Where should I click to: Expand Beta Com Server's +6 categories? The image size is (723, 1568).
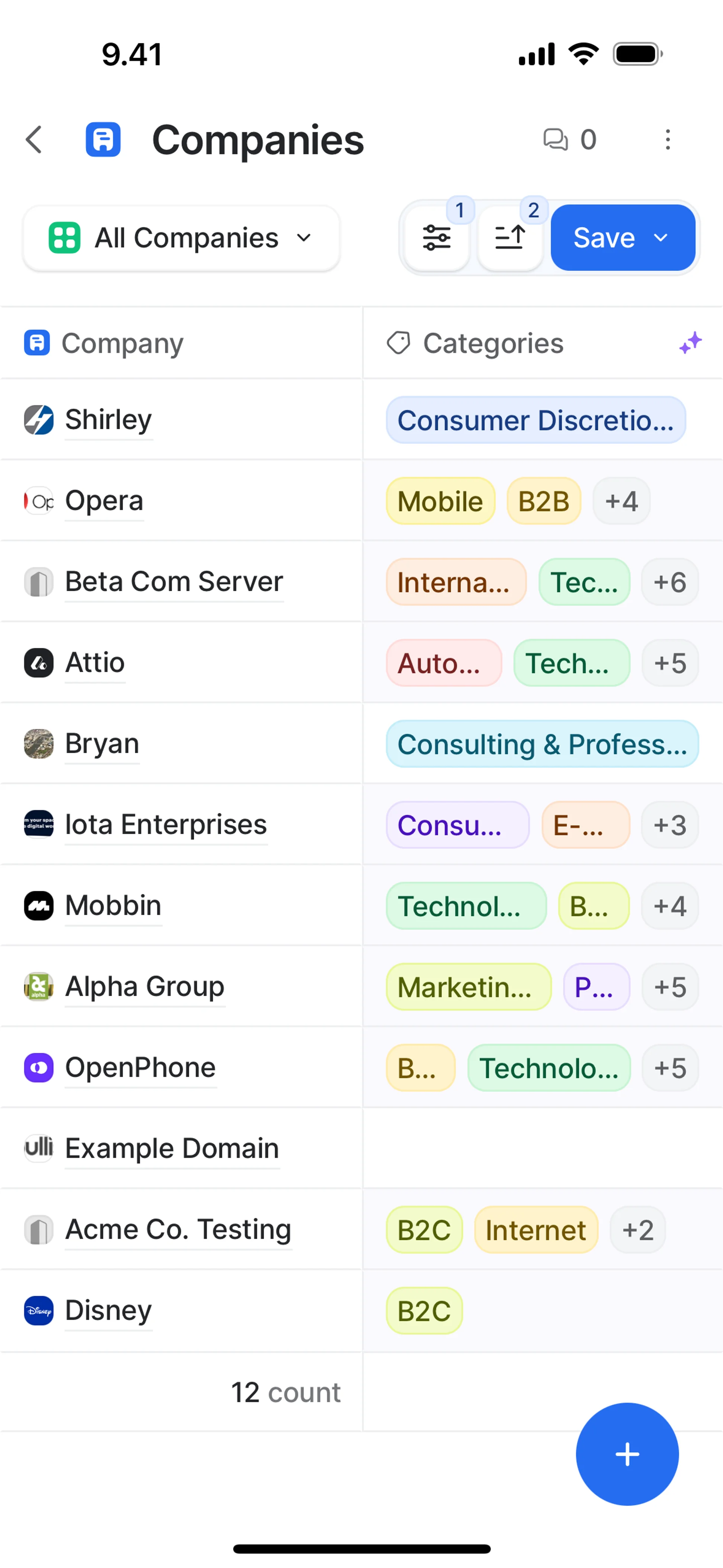(x=670, y=582)
